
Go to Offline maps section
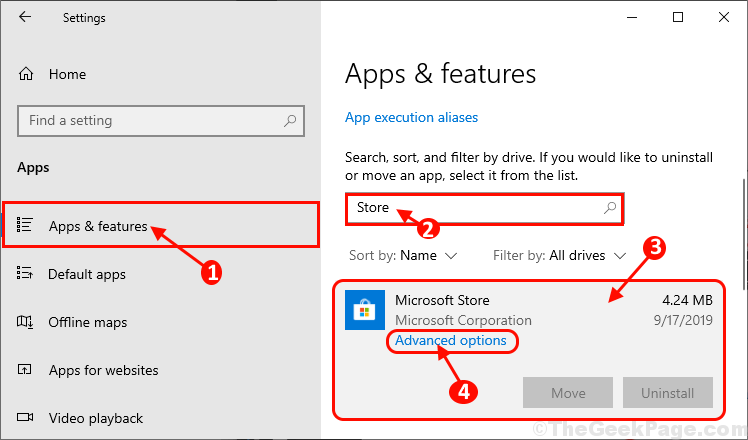[88, 322]
